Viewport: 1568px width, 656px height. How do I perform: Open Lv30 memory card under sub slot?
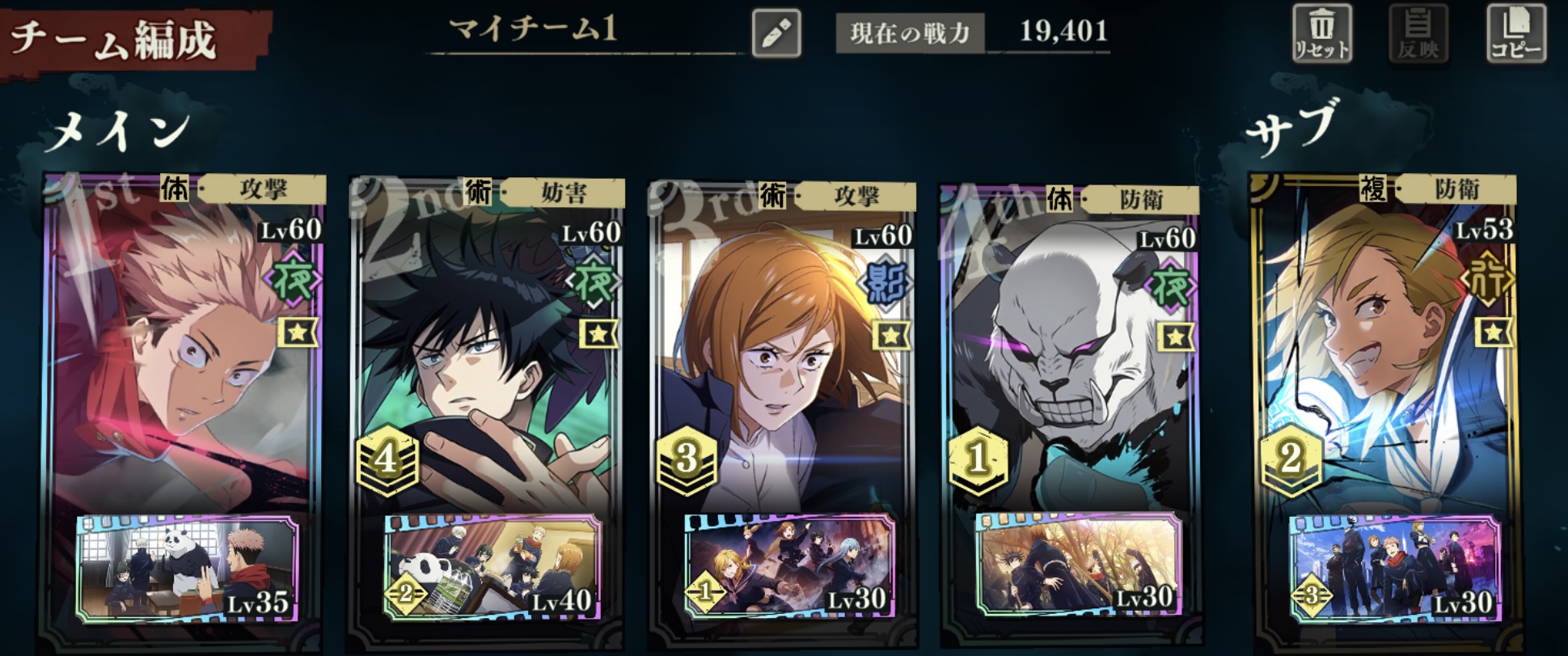(1394, 570)
